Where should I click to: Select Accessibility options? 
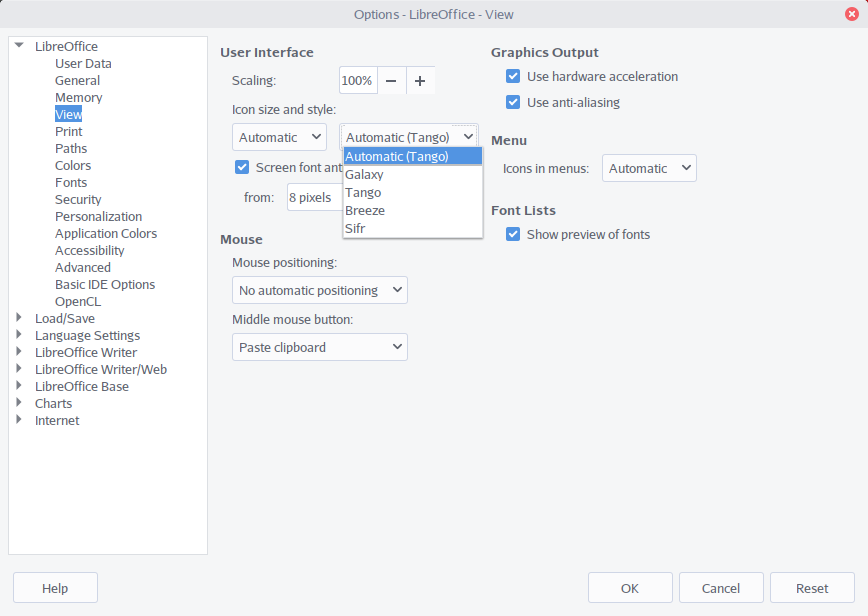pos(90,251)
